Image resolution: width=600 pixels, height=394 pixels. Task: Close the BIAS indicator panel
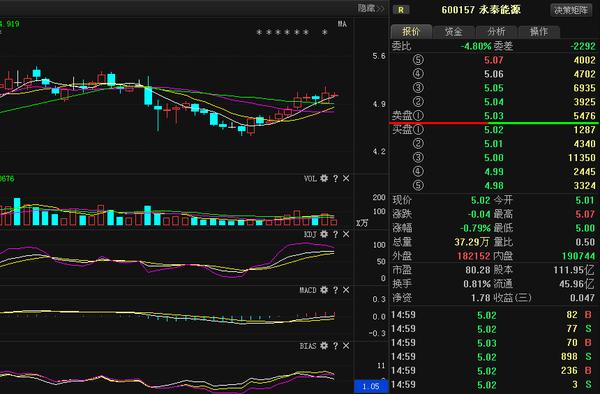pos(346,346)
